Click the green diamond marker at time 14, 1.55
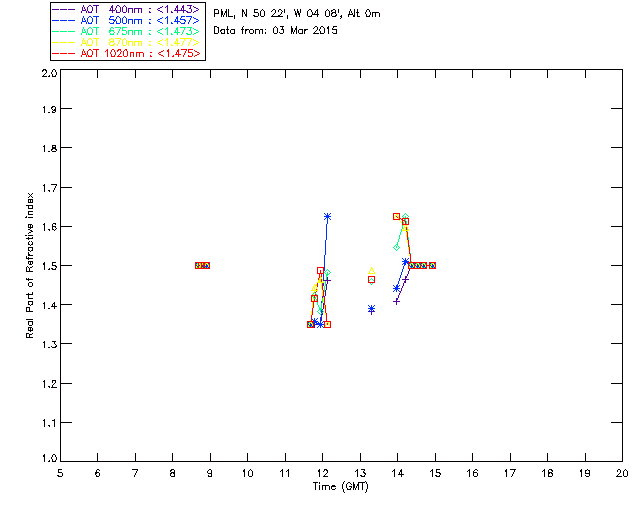This screenshot has height=512, width=640. [x=396, y=247]
